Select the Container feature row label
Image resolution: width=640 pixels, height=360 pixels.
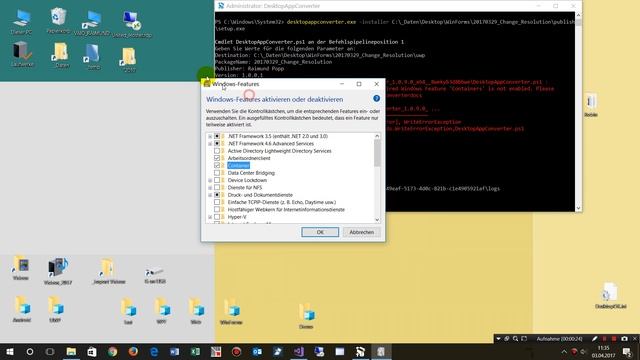238,166
